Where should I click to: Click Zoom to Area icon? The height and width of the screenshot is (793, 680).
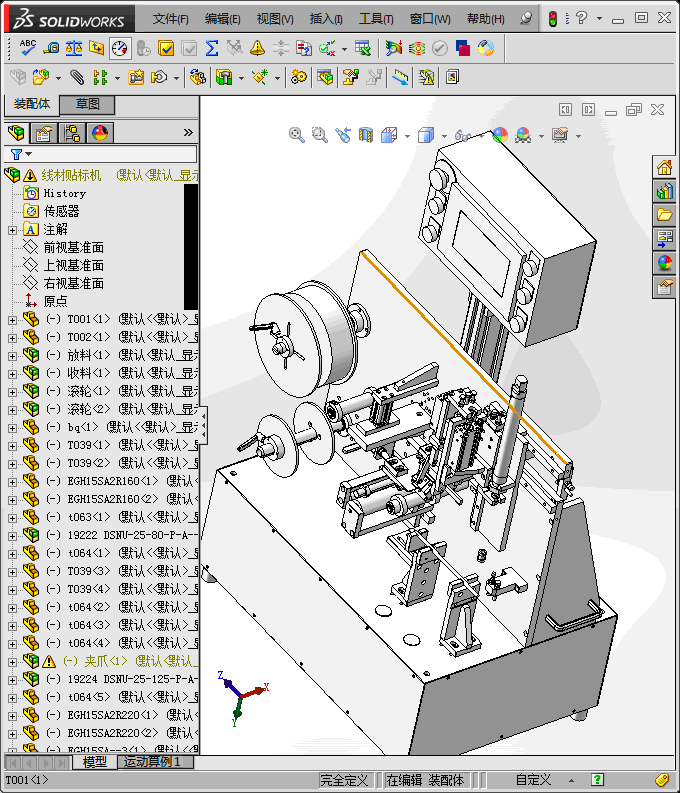(x=320, y=135)
